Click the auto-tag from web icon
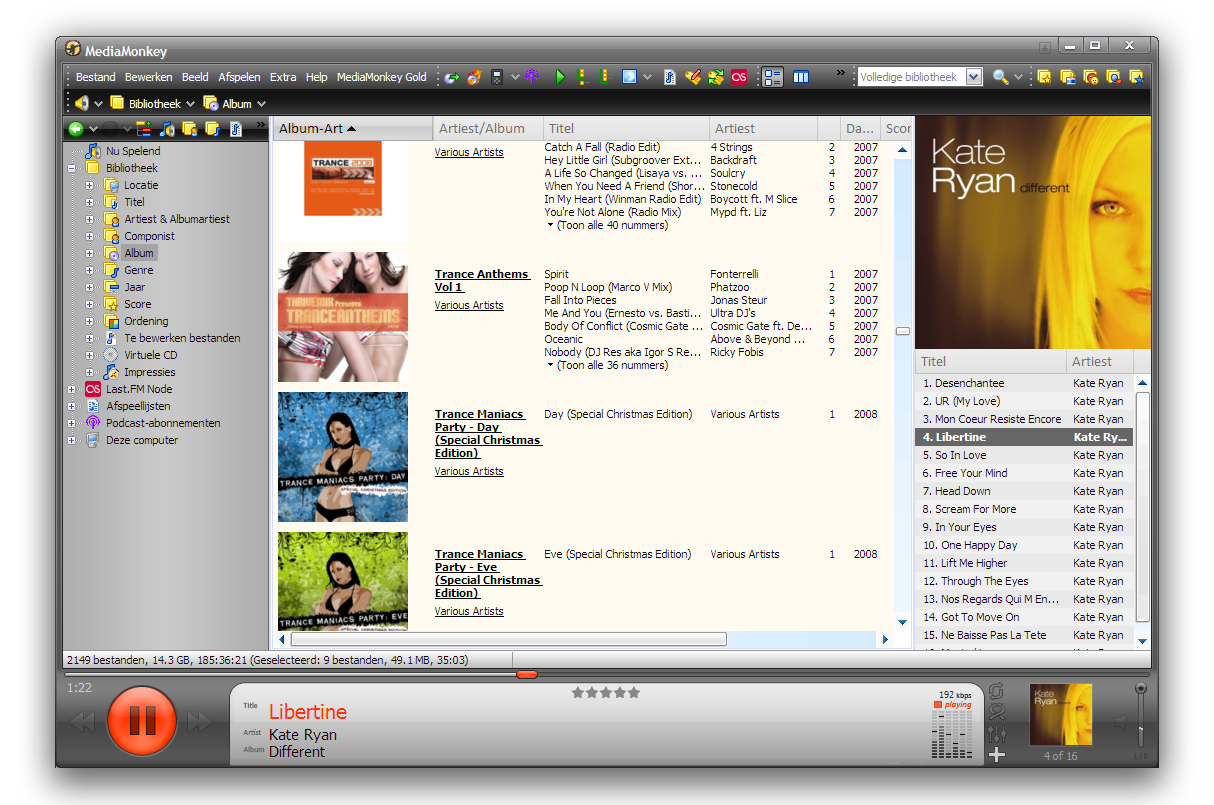This screenshot has height=805, width=1214. [716, 77]
